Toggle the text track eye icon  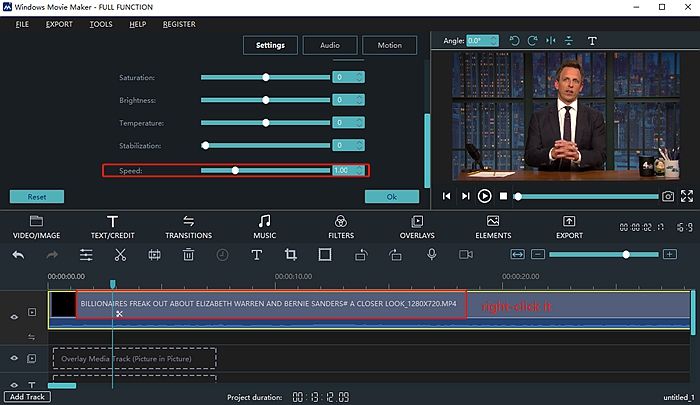[14, 385]
